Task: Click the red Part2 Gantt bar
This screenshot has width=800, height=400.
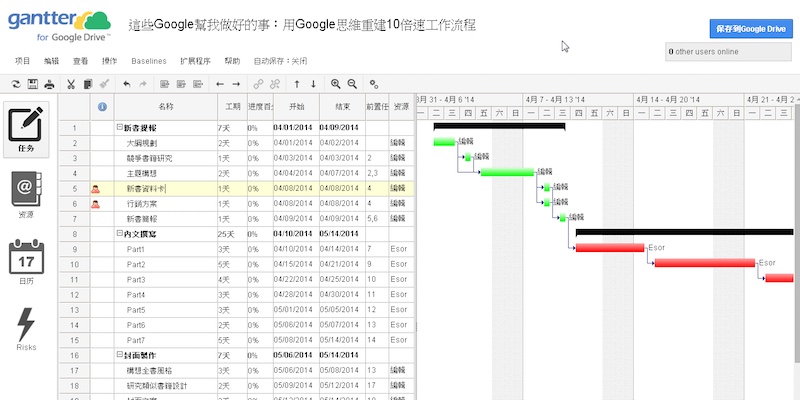Action: click(x=705, y=263)
